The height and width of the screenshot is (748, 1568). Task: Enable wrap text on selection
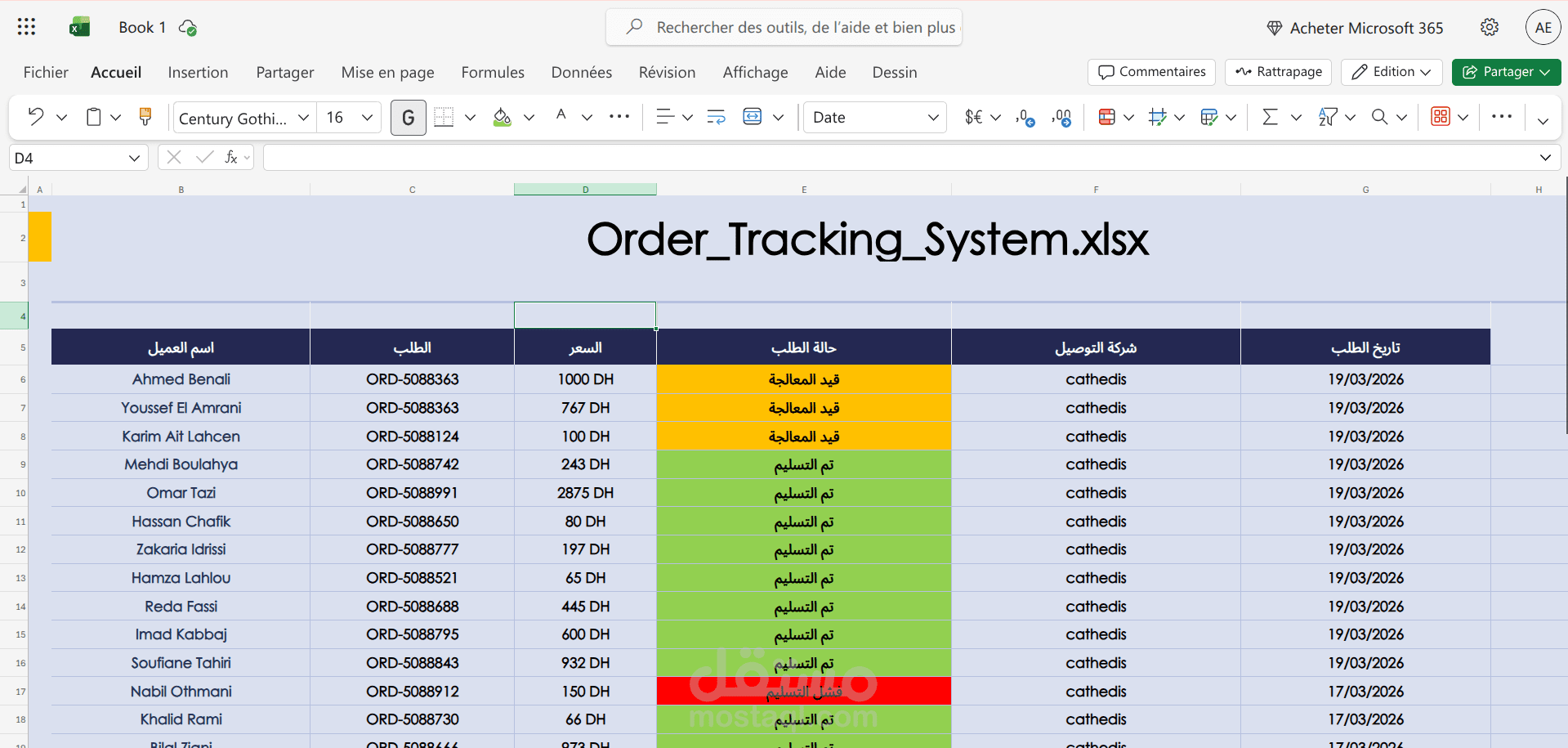[x=716, y=116]
